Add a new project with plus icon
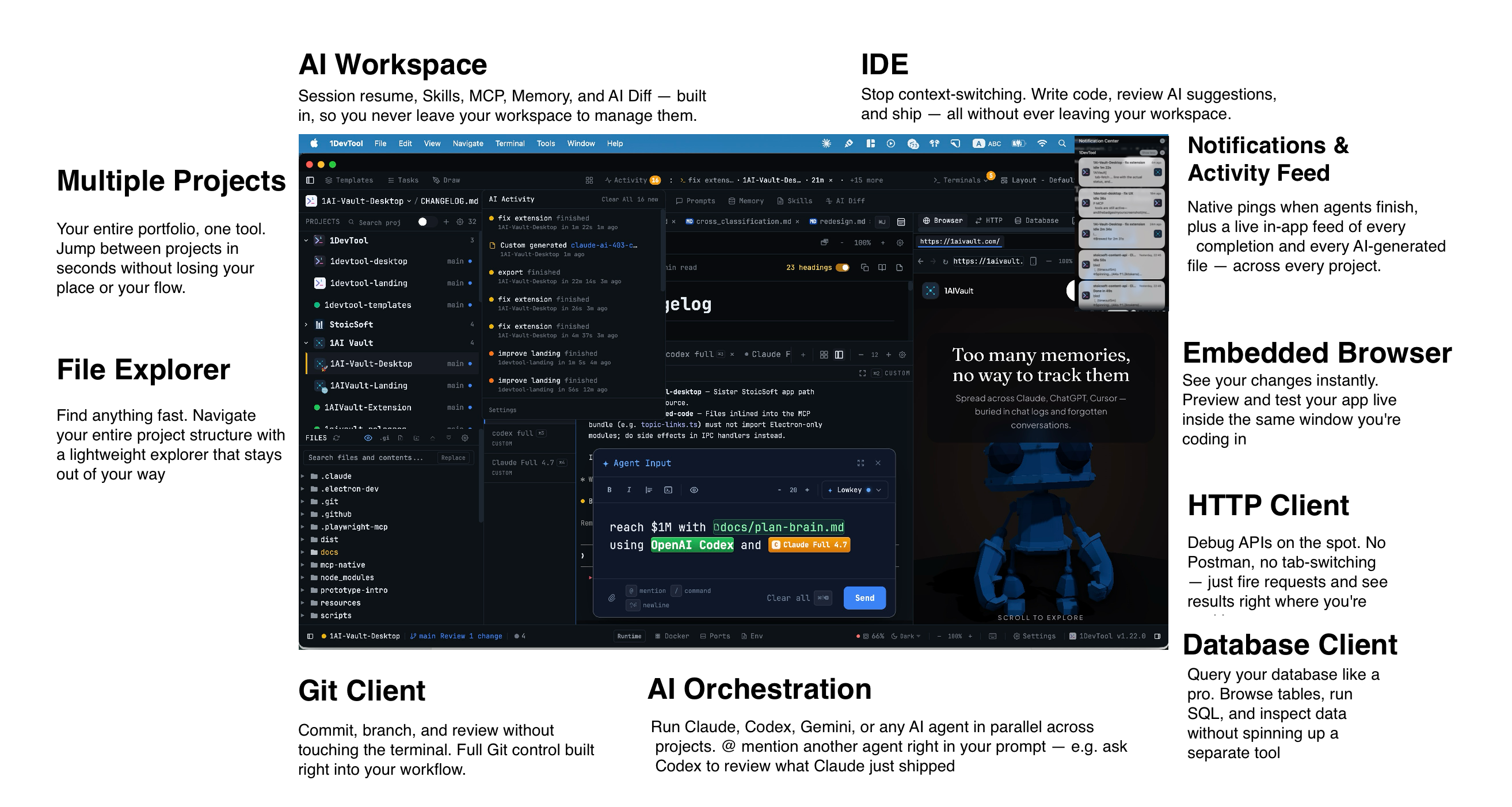Screen dimensions: 1512x807 [446, 222]
